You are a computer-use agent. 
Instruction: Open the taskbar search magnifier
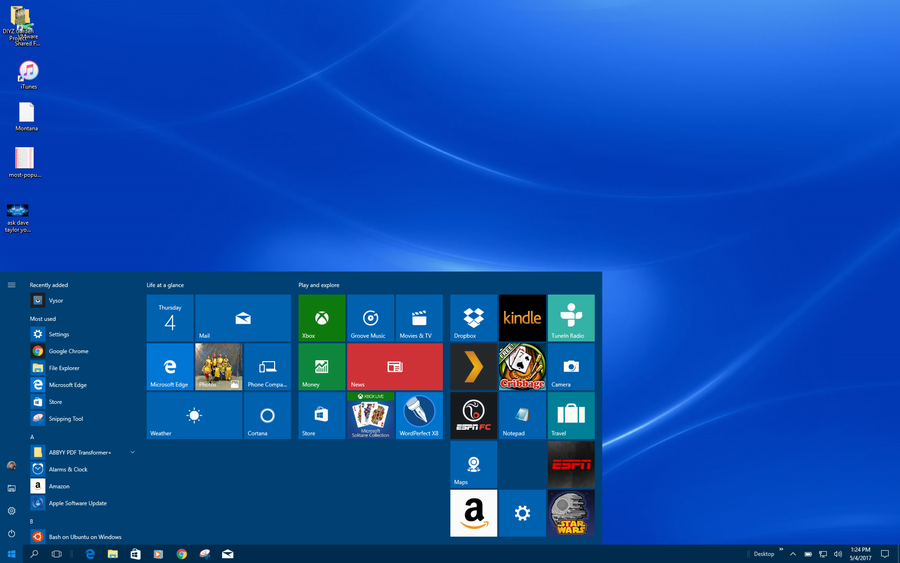(x=34, y=554)
